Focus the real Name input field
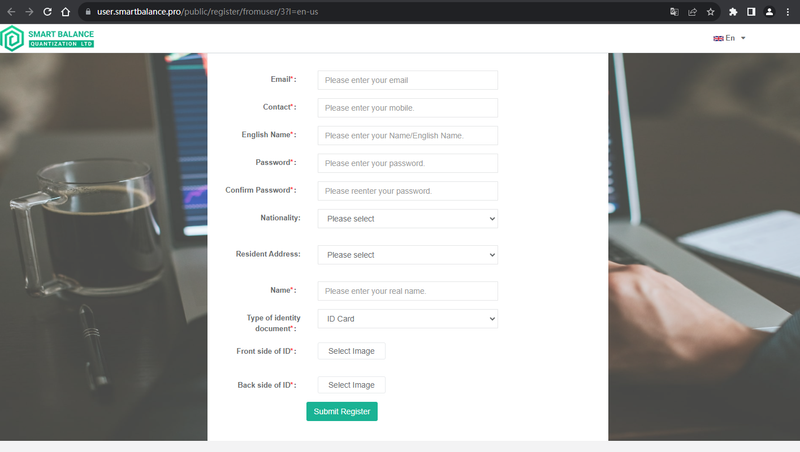Viewport: 800px width, 452px height. tap(408, 291)
